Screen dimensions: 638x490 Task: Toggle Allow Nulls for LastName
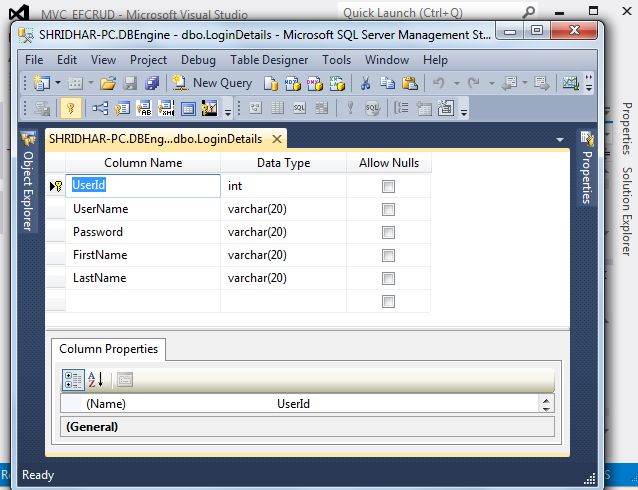coord(389,278)
